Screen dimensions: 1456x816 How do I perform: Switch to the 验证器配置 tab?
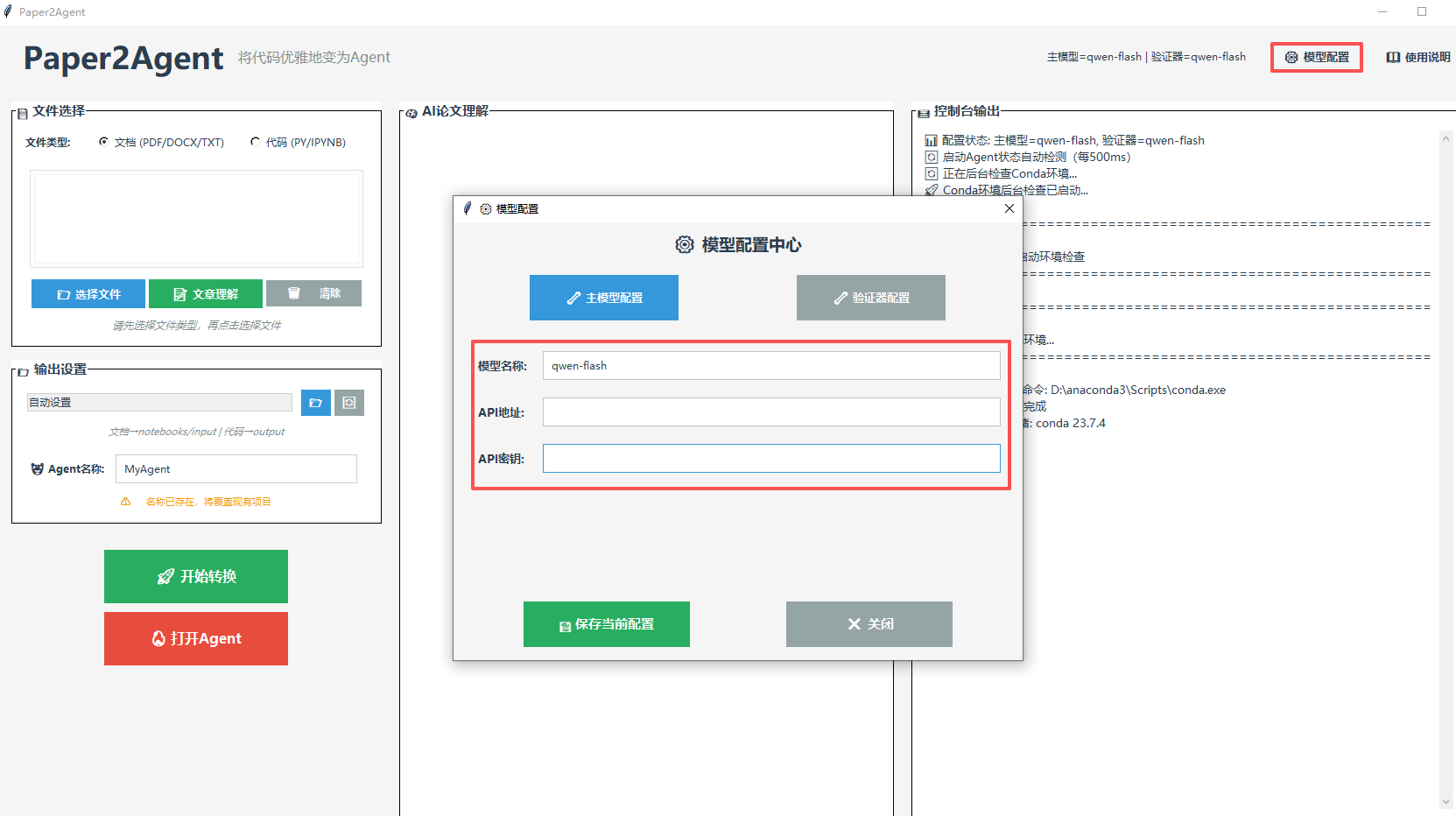tap(870, 298)
